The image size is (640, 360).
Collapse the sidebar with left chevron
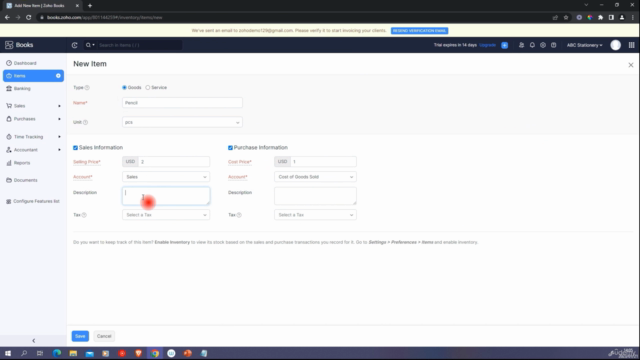(33, 340)
